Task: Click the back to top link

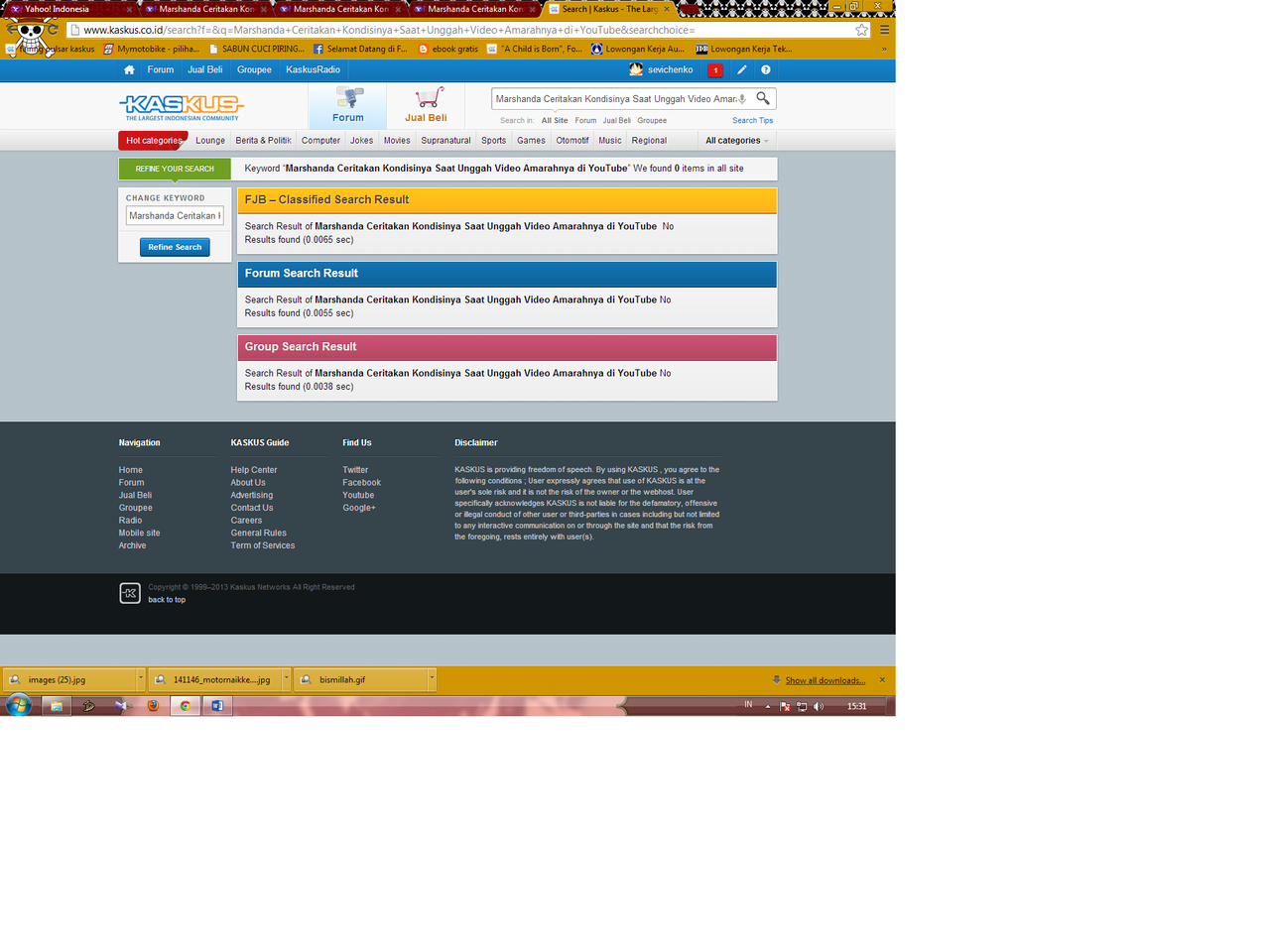Action: click(167, 600)
